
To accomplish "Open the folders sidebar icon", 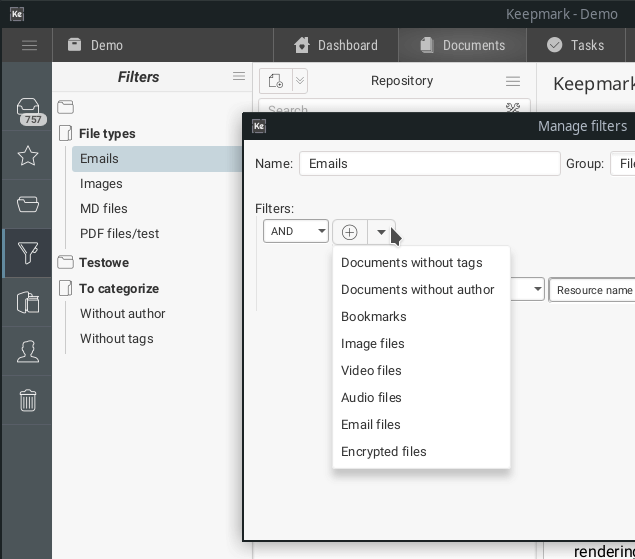I will click(28, 205).
